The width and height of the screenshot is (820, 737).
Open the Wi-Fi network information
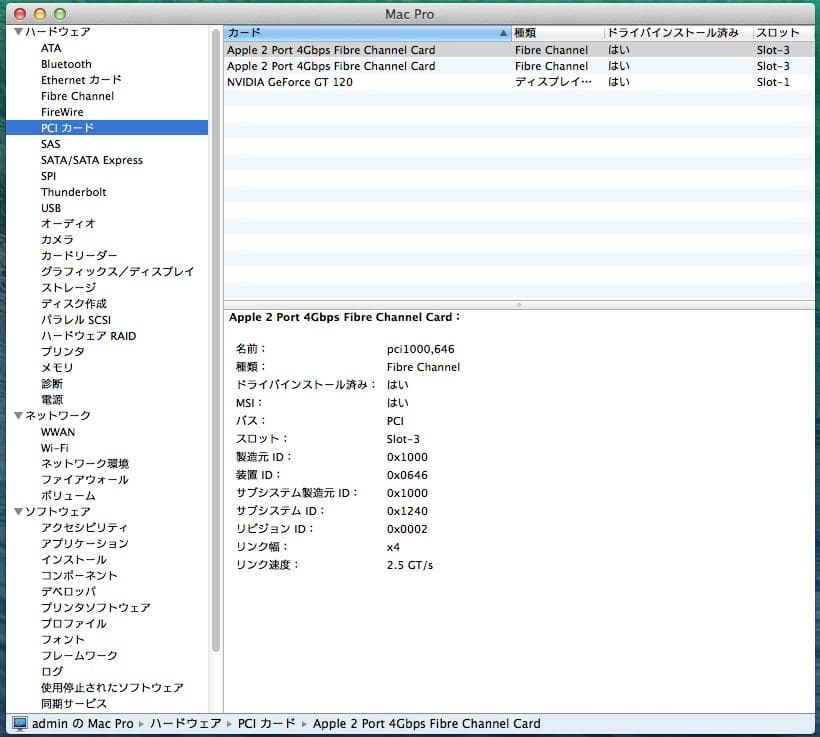(56, 447)
